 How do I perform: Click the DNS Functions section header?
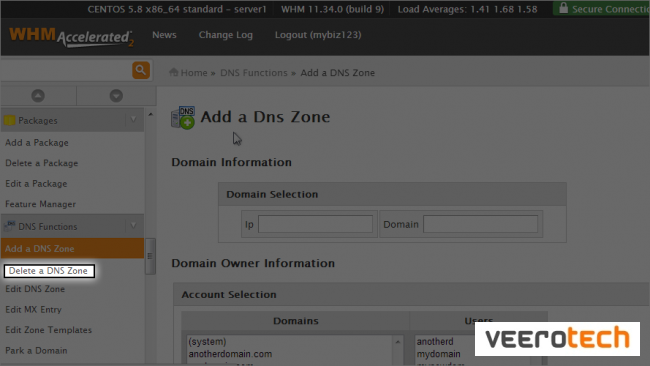(72, 226)
